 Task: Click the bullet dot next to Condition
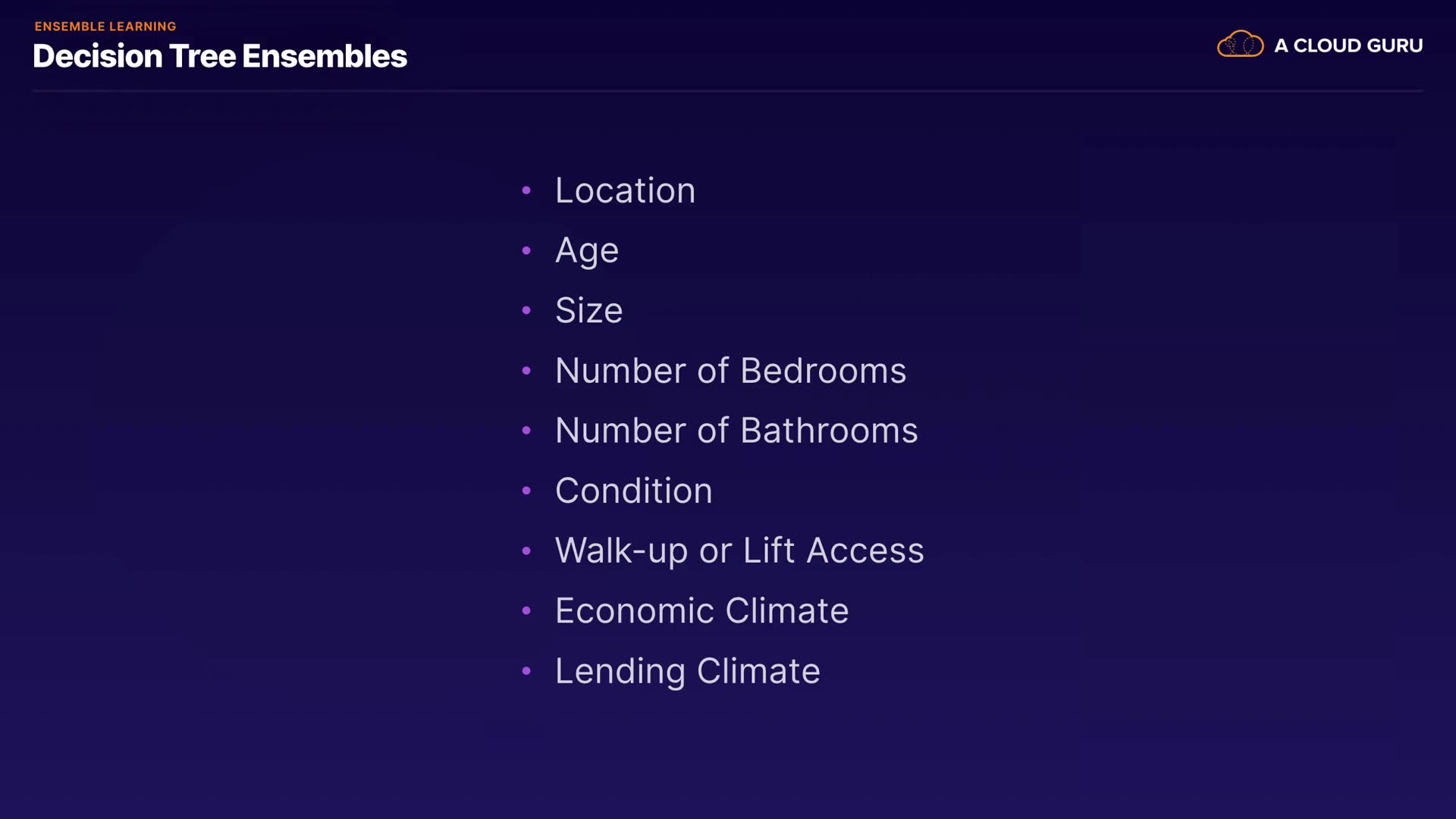[526, 491]
